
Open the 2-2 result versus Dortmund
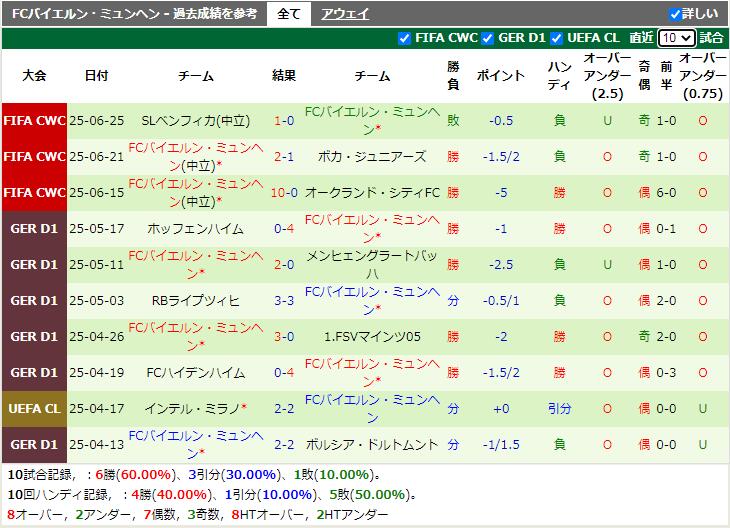(x=284, y=444)
